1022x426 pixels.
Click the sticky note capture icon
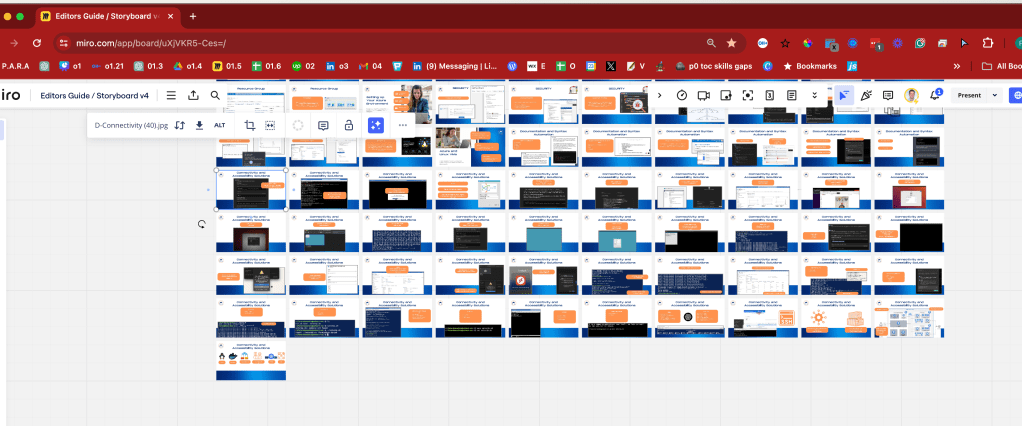(725, 95)
